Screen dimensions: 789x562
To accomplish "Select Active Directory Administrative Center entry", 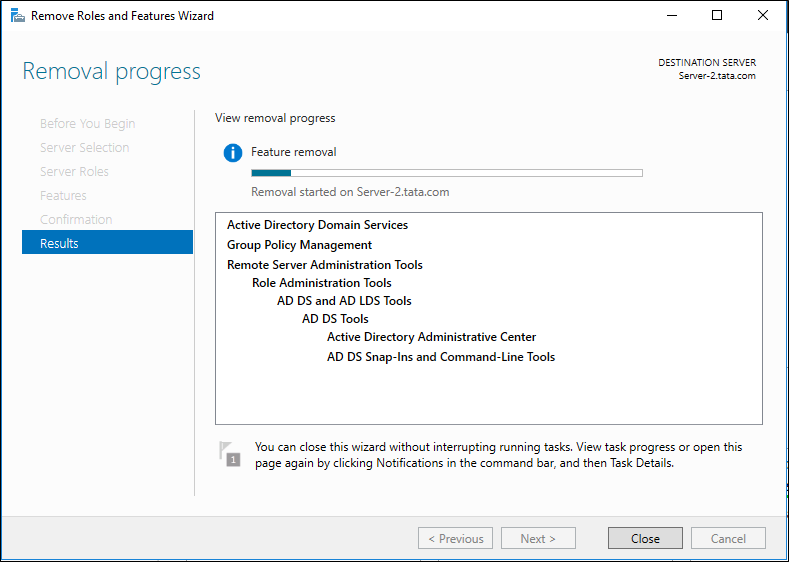I will (x=432, y=337).
